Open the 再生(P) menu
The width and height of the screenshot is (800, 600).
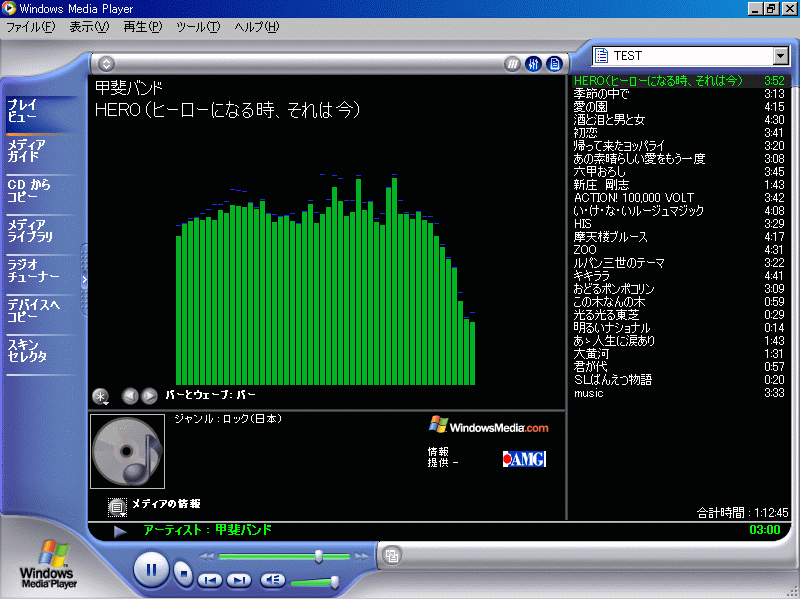(x=143, y=27)
